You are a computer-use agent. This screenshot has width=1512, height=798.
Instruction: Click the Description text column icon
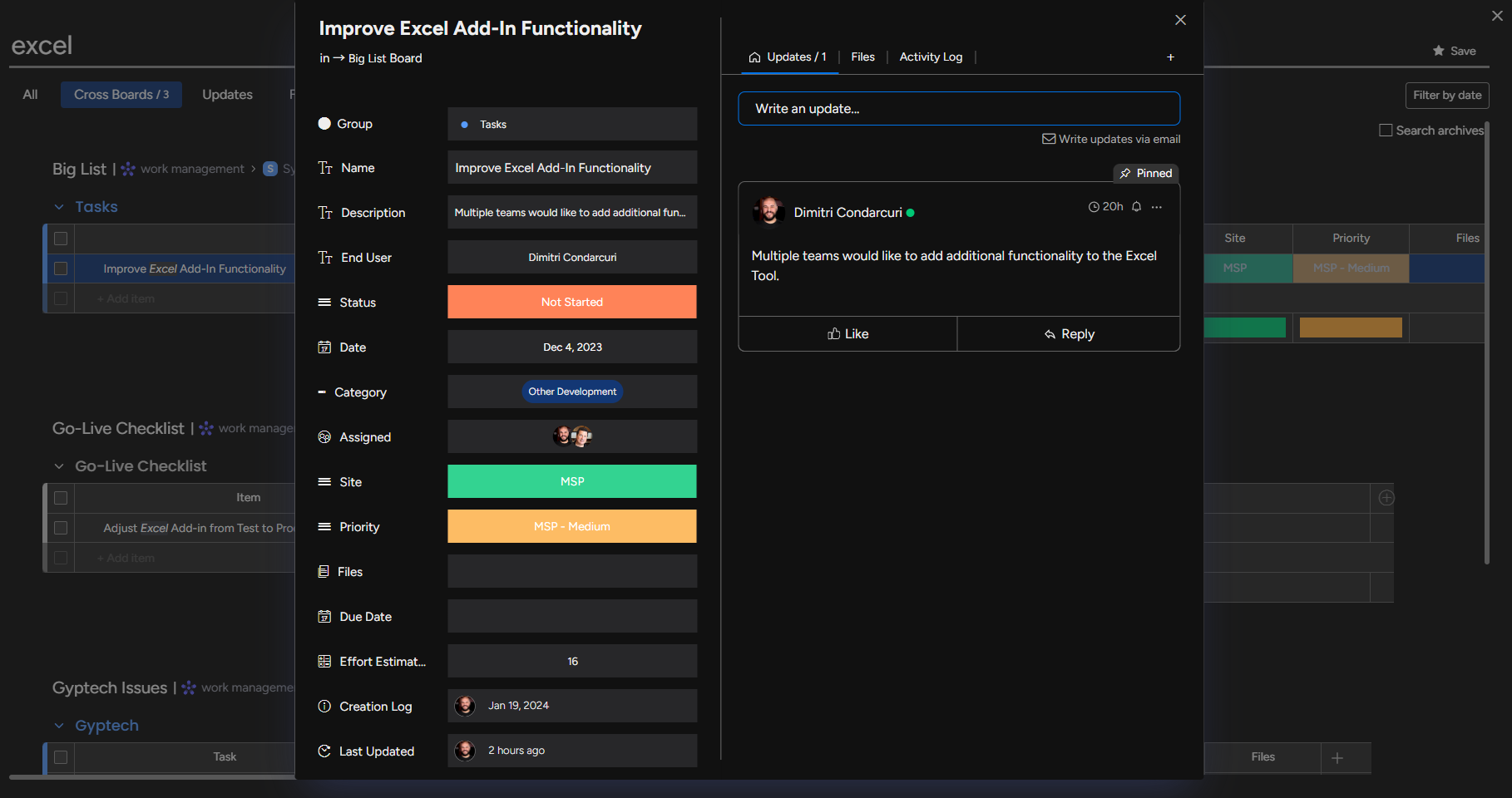tap(325, 213)
